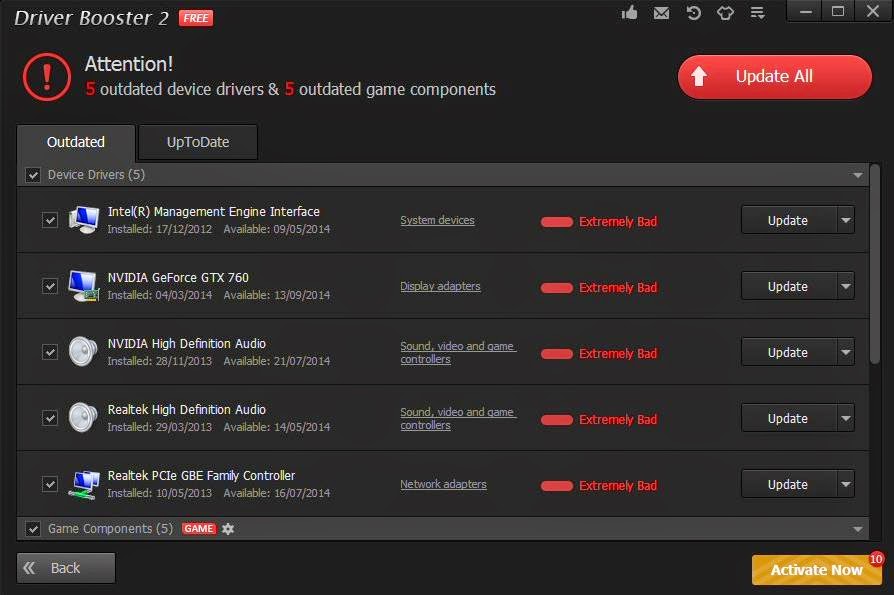Select the 'NVIDIA GeForce GTX 760' name
The width and height of the screenshot is (894, 595).
178,278
